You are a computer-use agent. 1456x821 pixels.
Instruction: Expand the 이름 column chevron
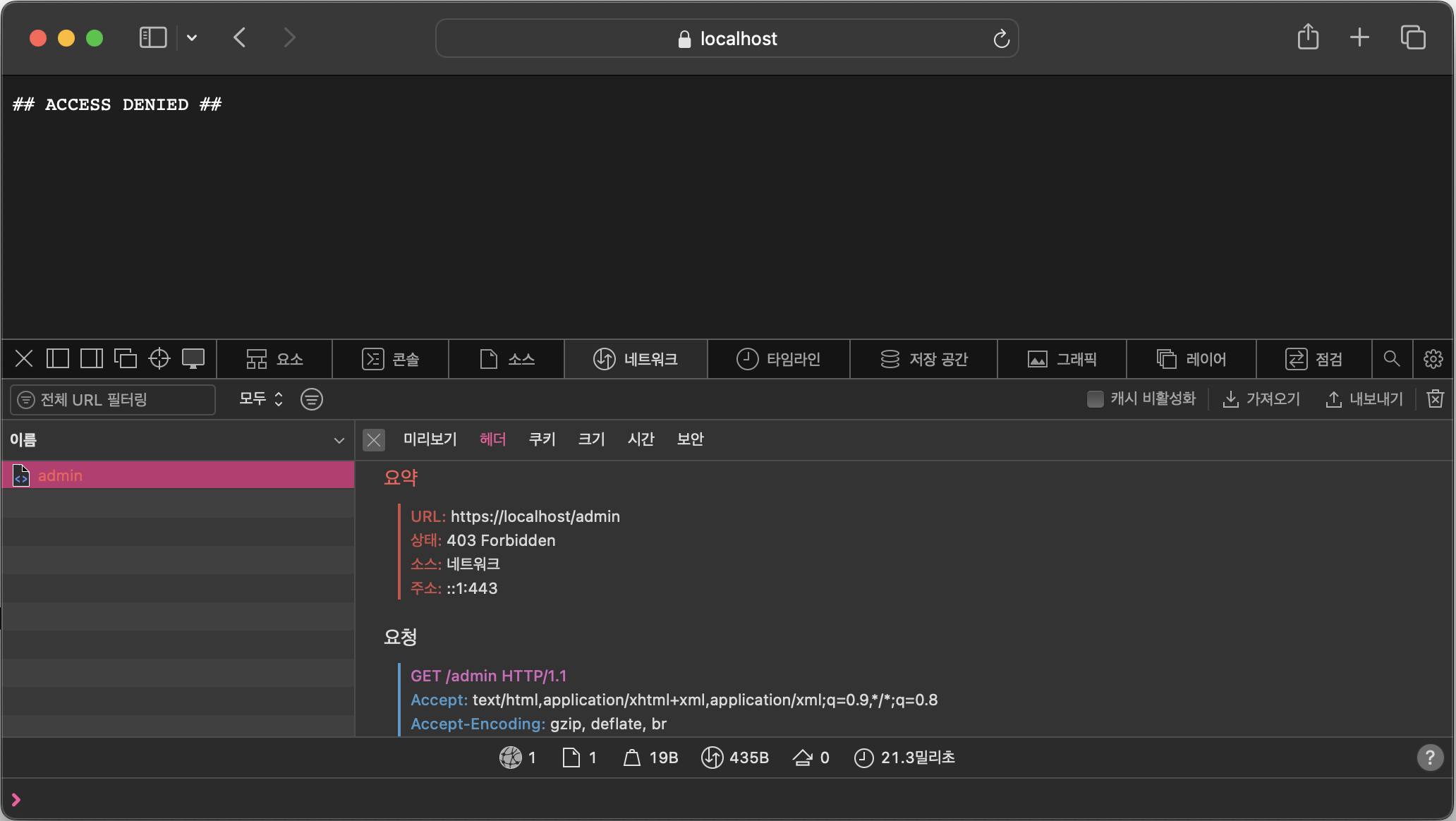[339, 440]
